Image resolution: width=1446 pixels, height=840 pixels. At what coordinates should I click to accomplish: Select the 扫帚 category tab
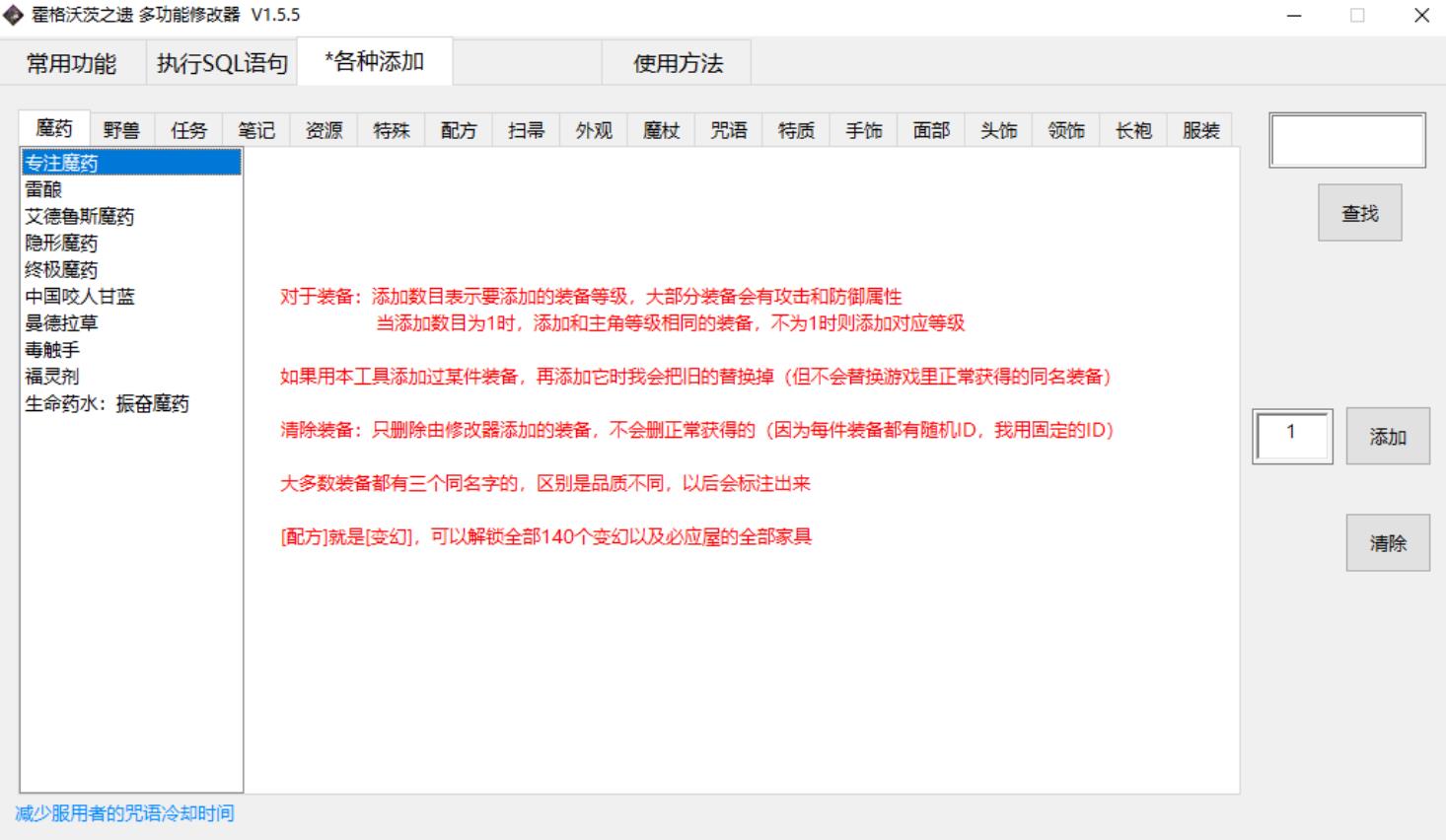pos(526,130)
